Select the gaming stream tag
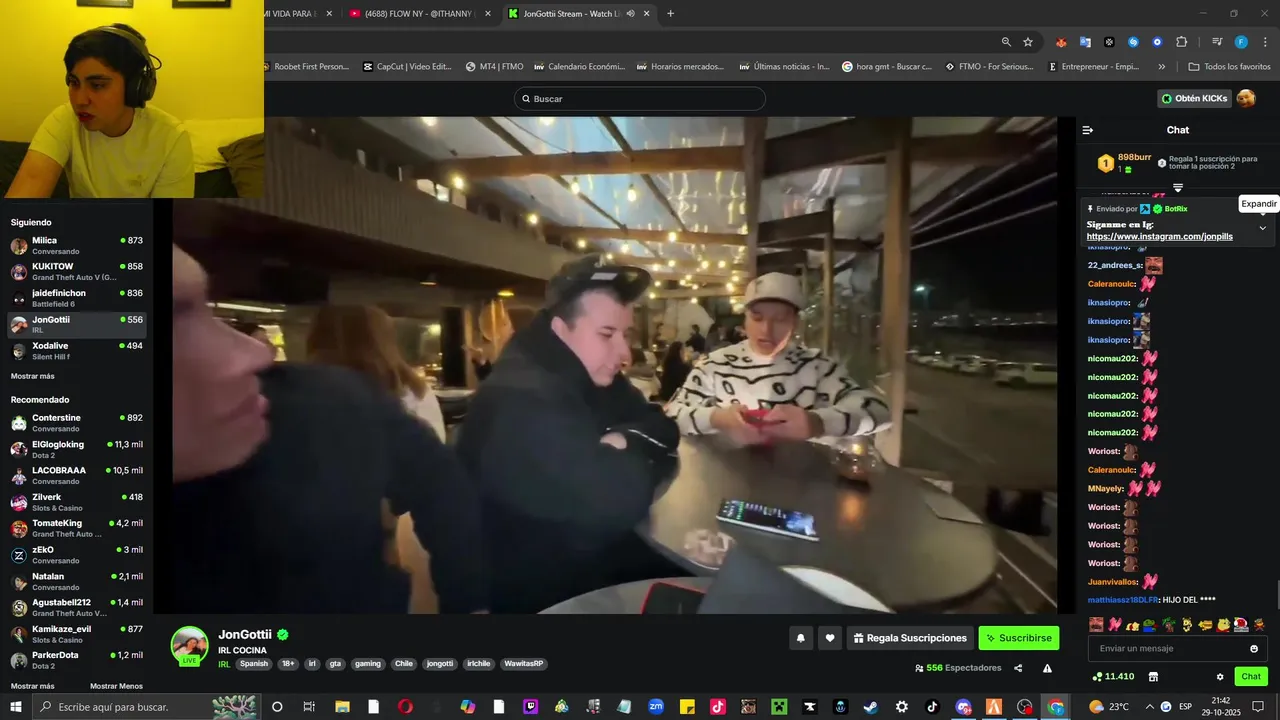 click(x=368, y=664)
